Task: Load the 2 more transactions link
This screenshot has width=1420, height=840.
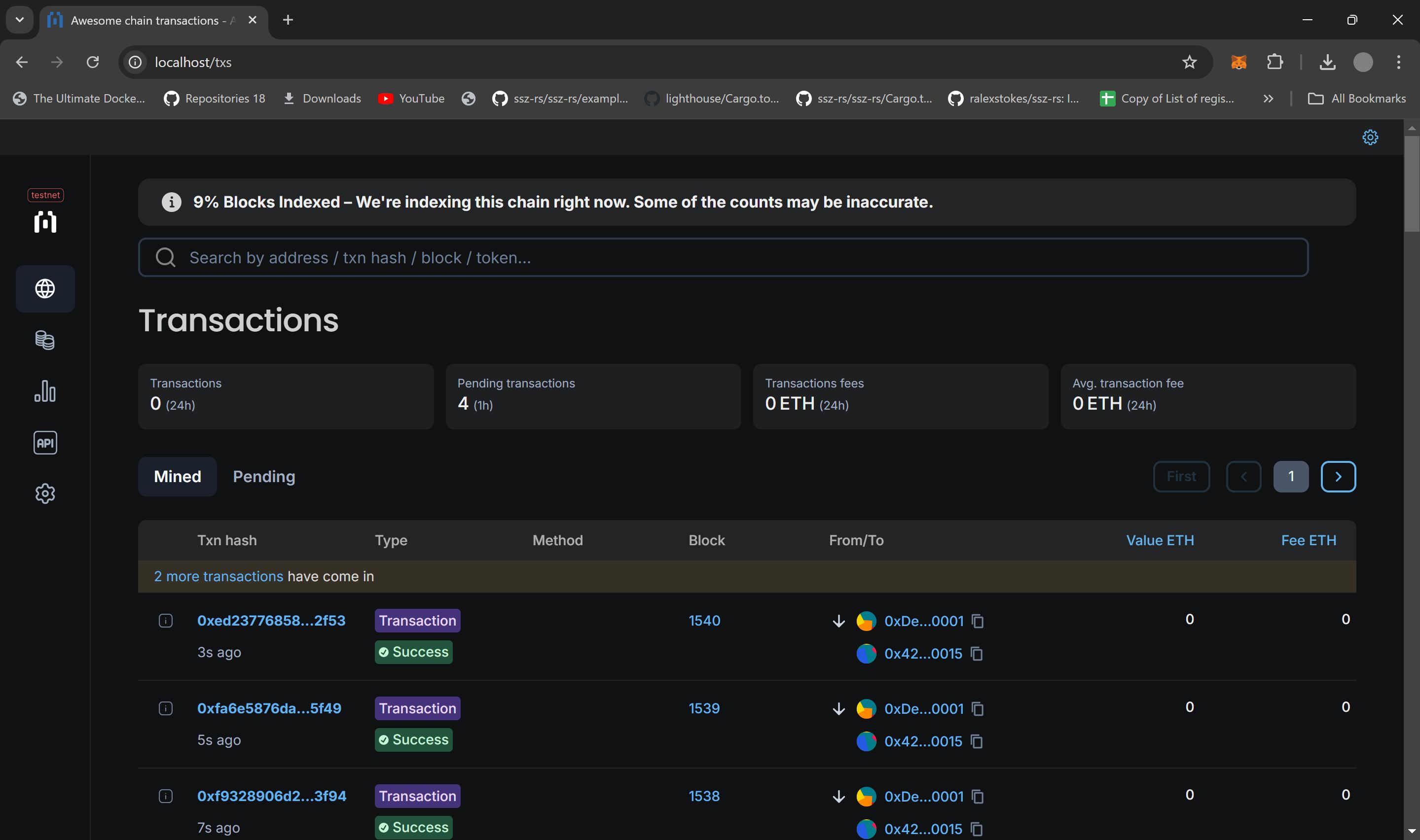Action: pyautogui.click(x=218, y=576)
